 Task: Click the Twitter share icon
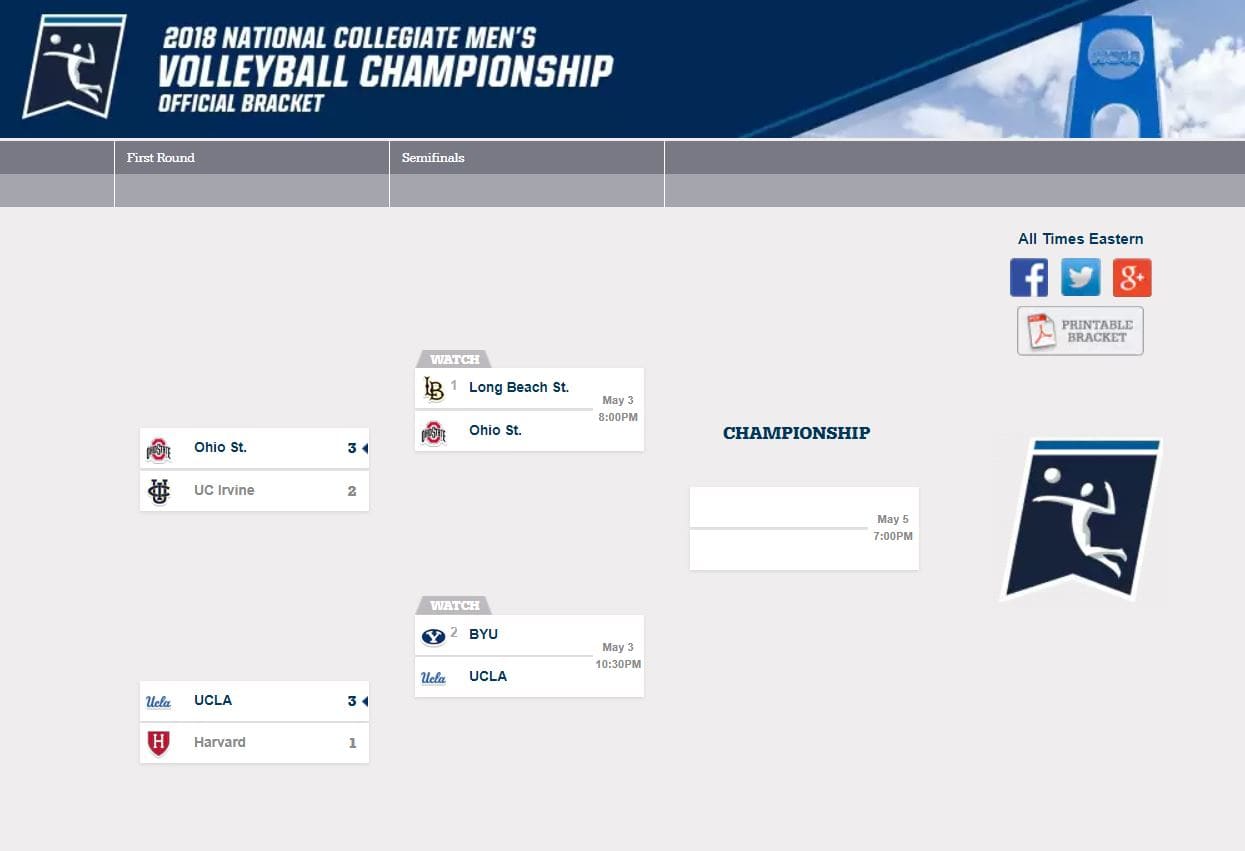point(1080,276)
